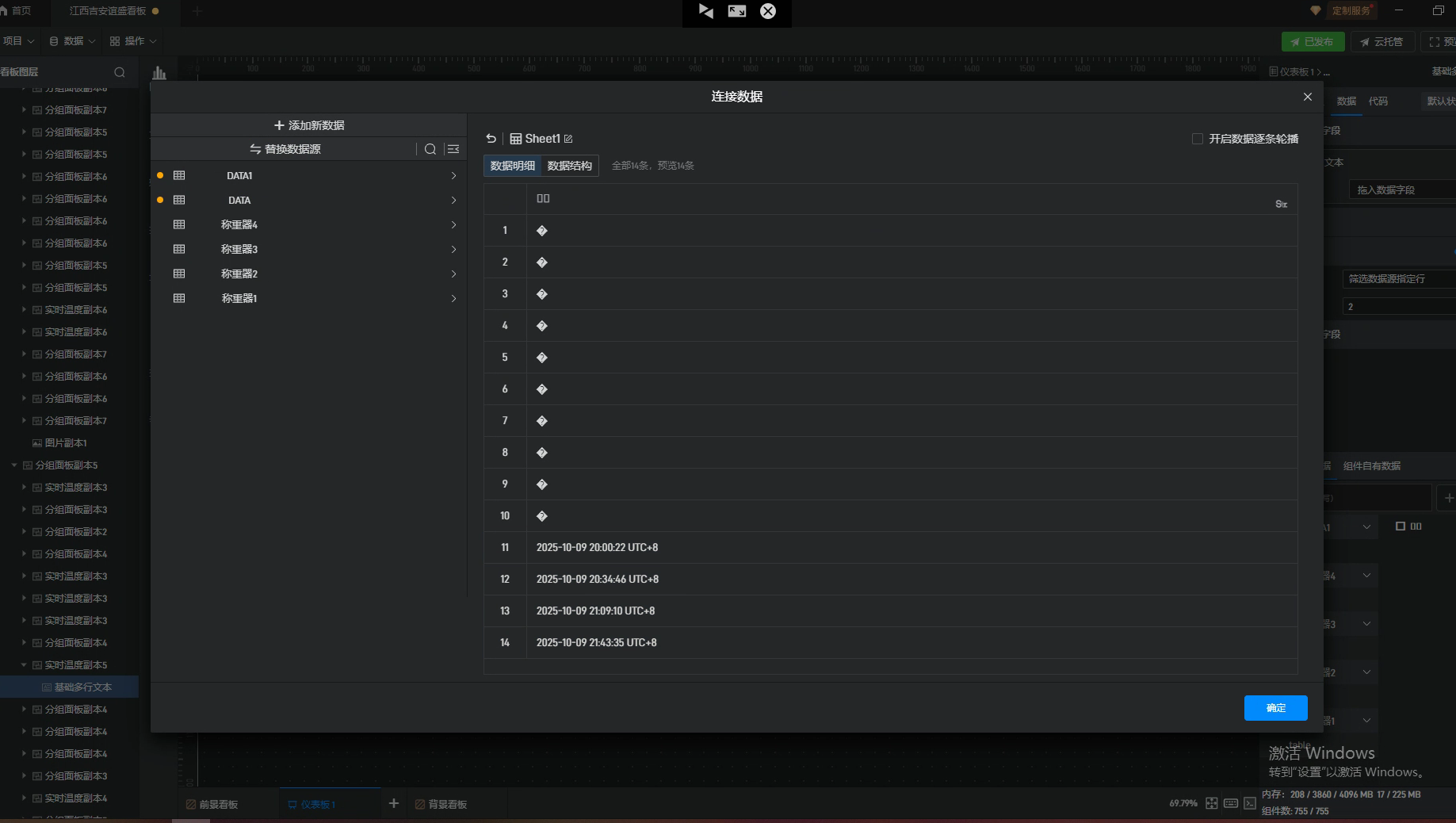Expand the 称重器4 data source
The image size is (1456, 823).
[x=453, y=225]
